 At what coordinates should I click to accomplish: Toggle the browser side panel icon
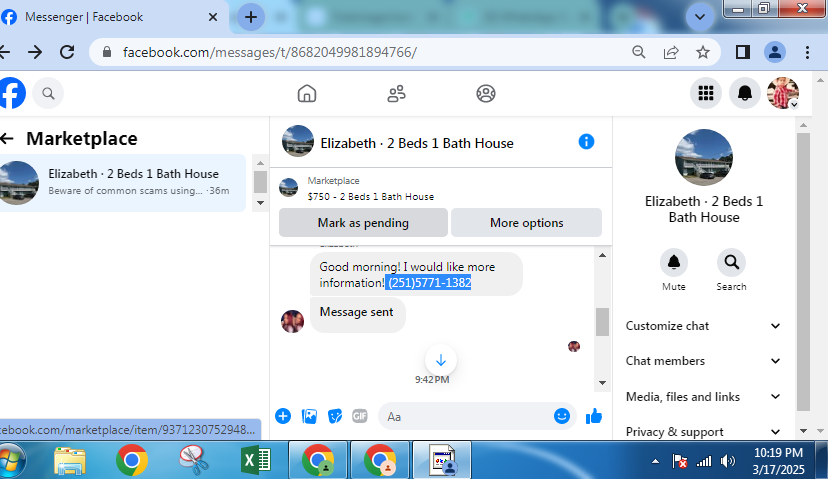click(742, 52)
